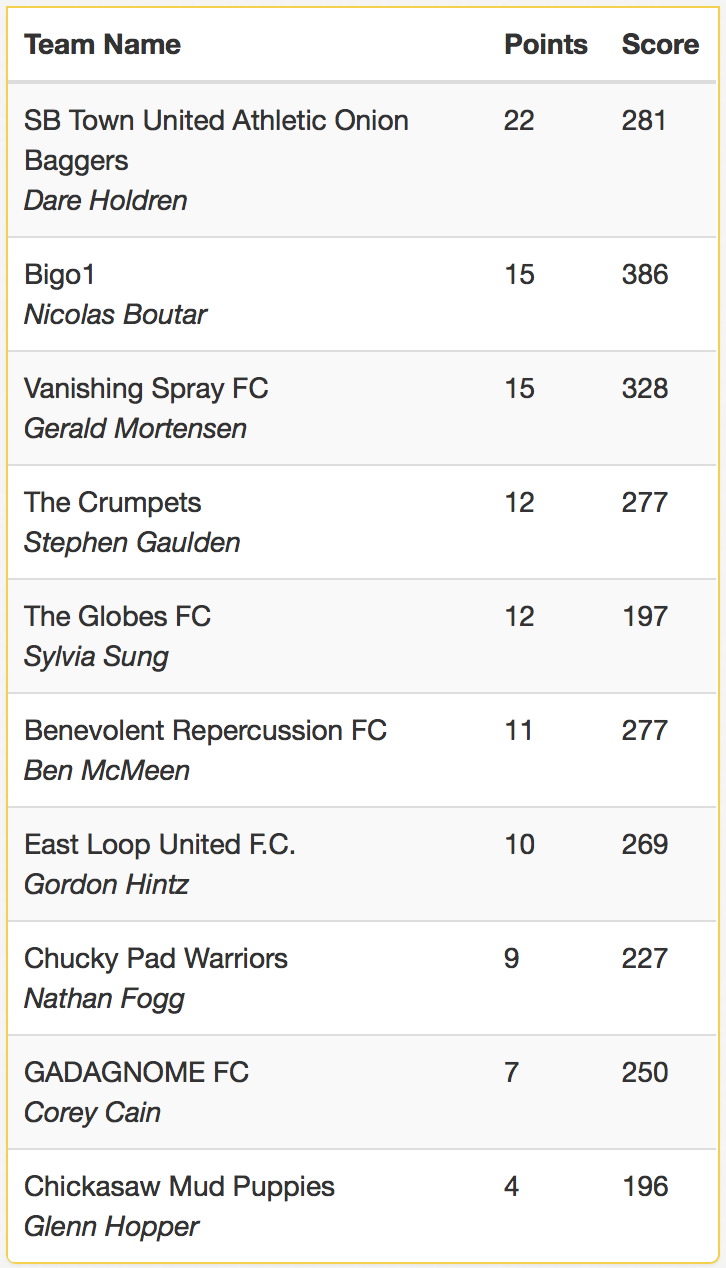The image size is (726, 1268).
Task: Click the Points column header
Action: 546,45
